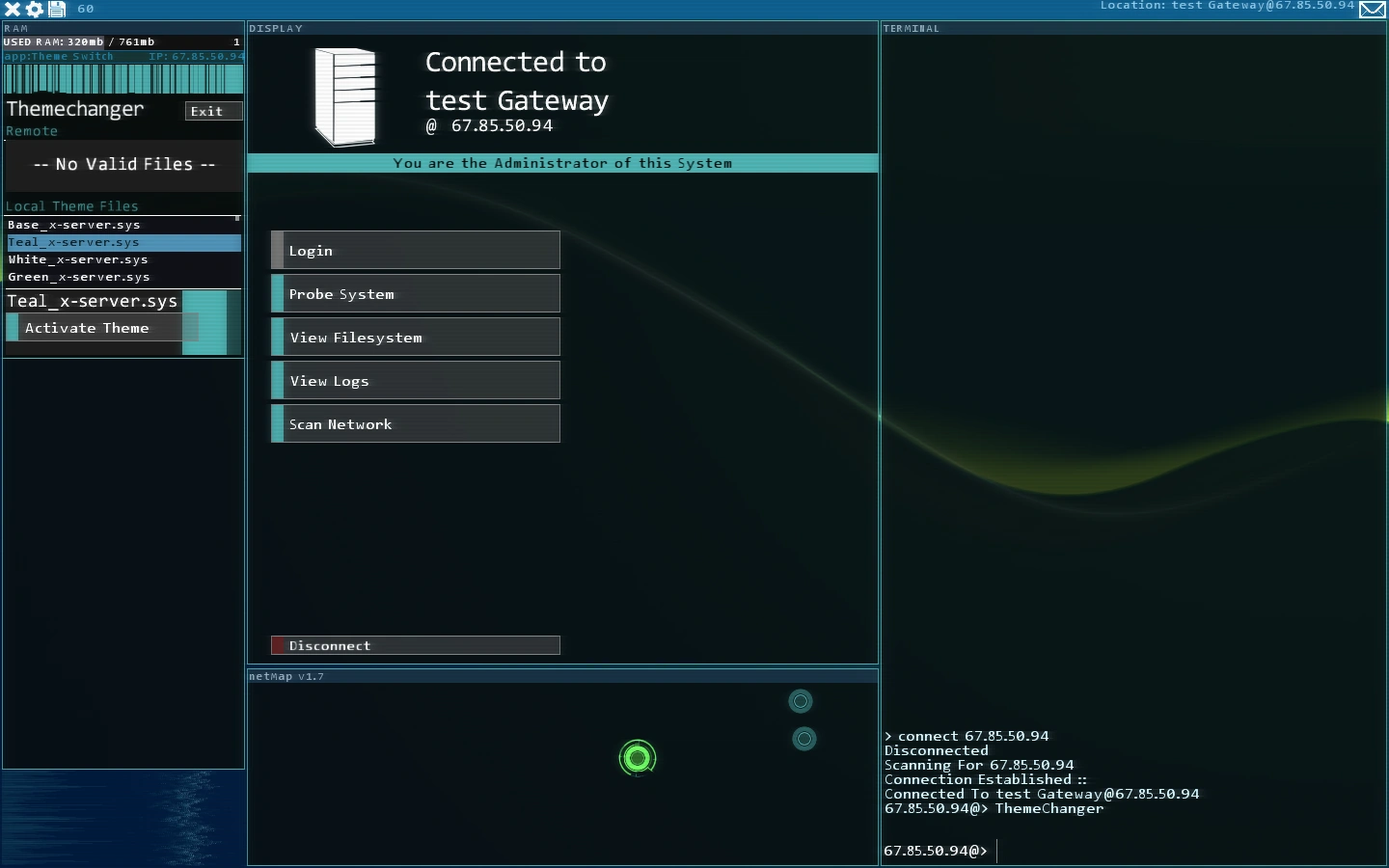1389x868 pixels.
Task: Click the Login button
Action: point(416,250)
